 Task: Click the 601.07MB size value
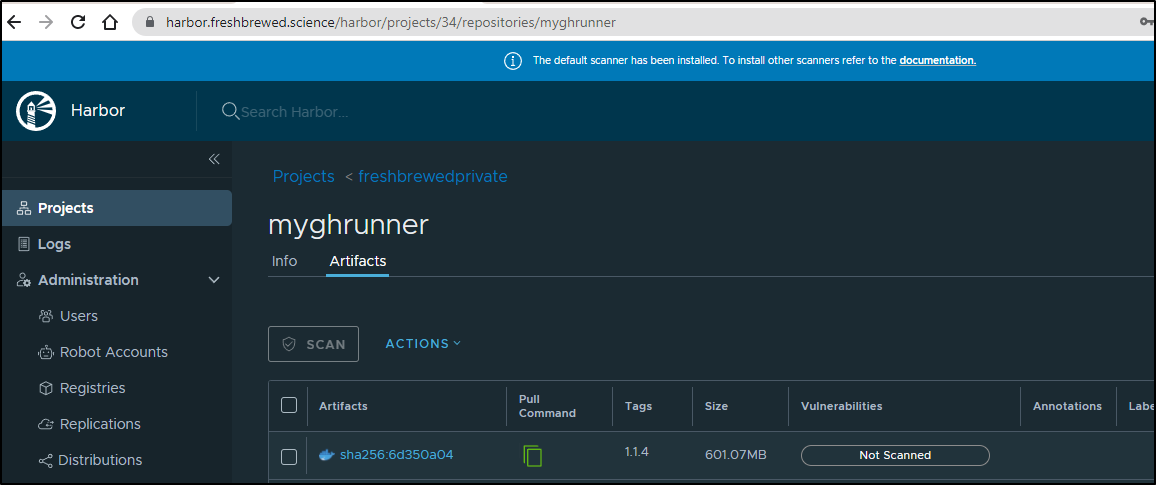[736, 456]
